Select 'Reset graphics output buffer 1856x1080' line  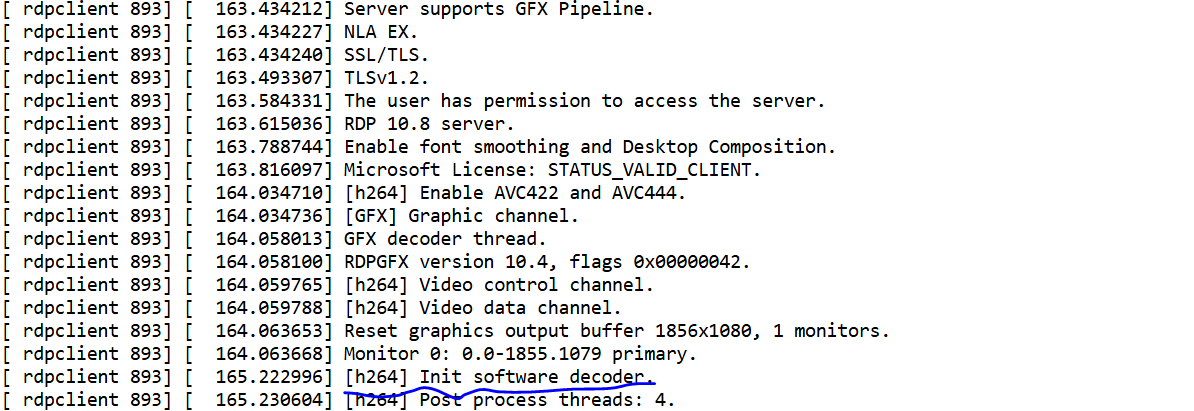[616, 331]
